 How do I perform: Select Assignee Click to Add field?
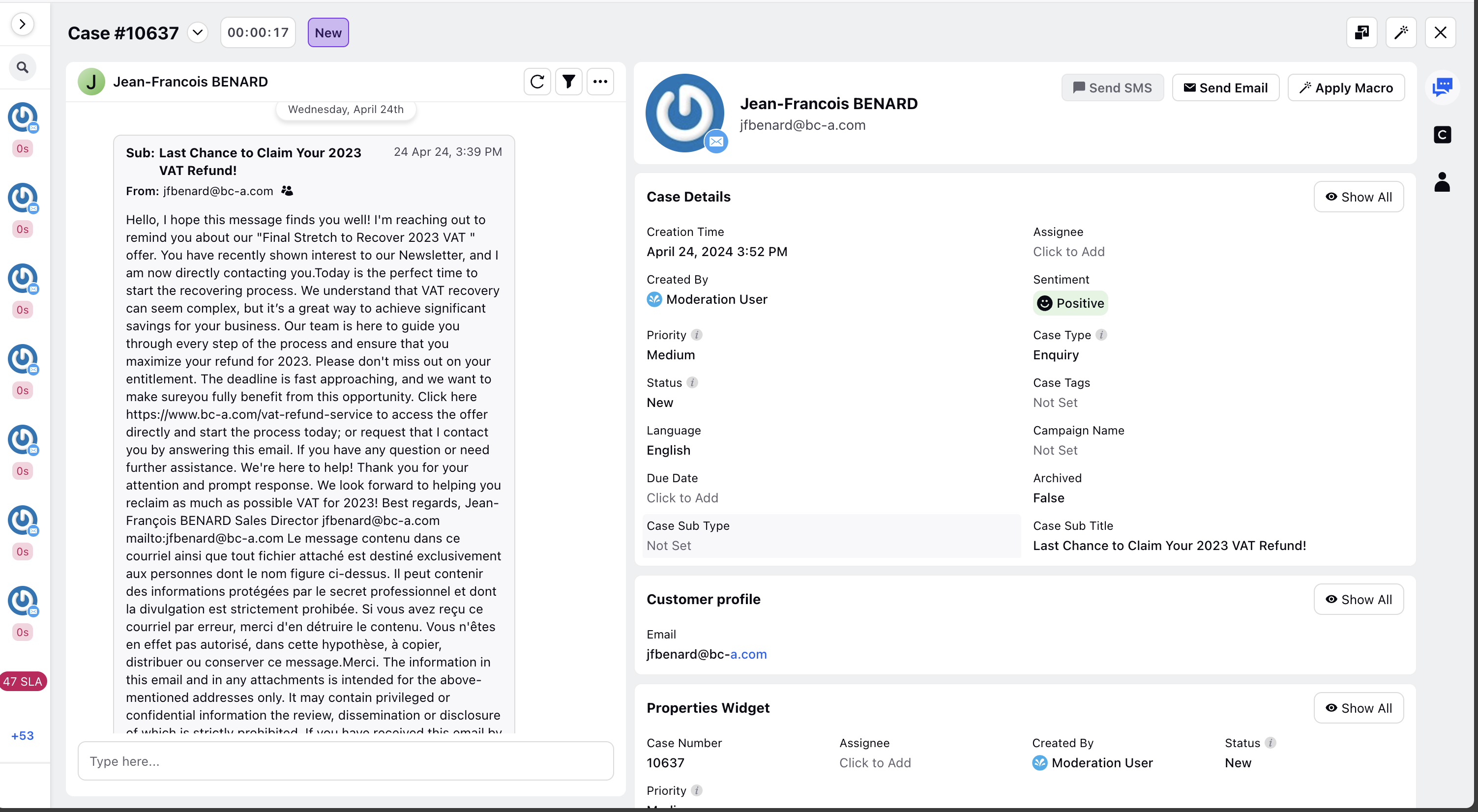coord(1069,251)
